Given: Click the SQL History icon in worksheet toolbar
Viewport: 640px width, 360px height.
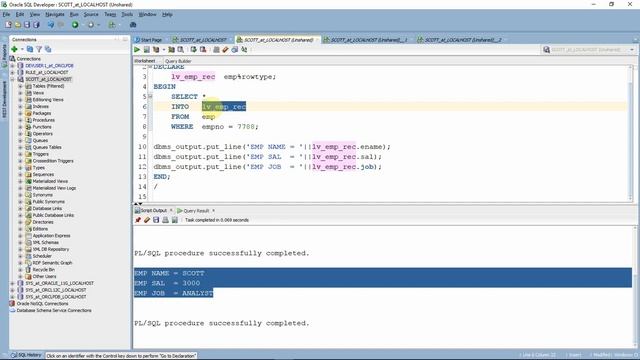Looking at the screenshot, I should tap(235, 50).
